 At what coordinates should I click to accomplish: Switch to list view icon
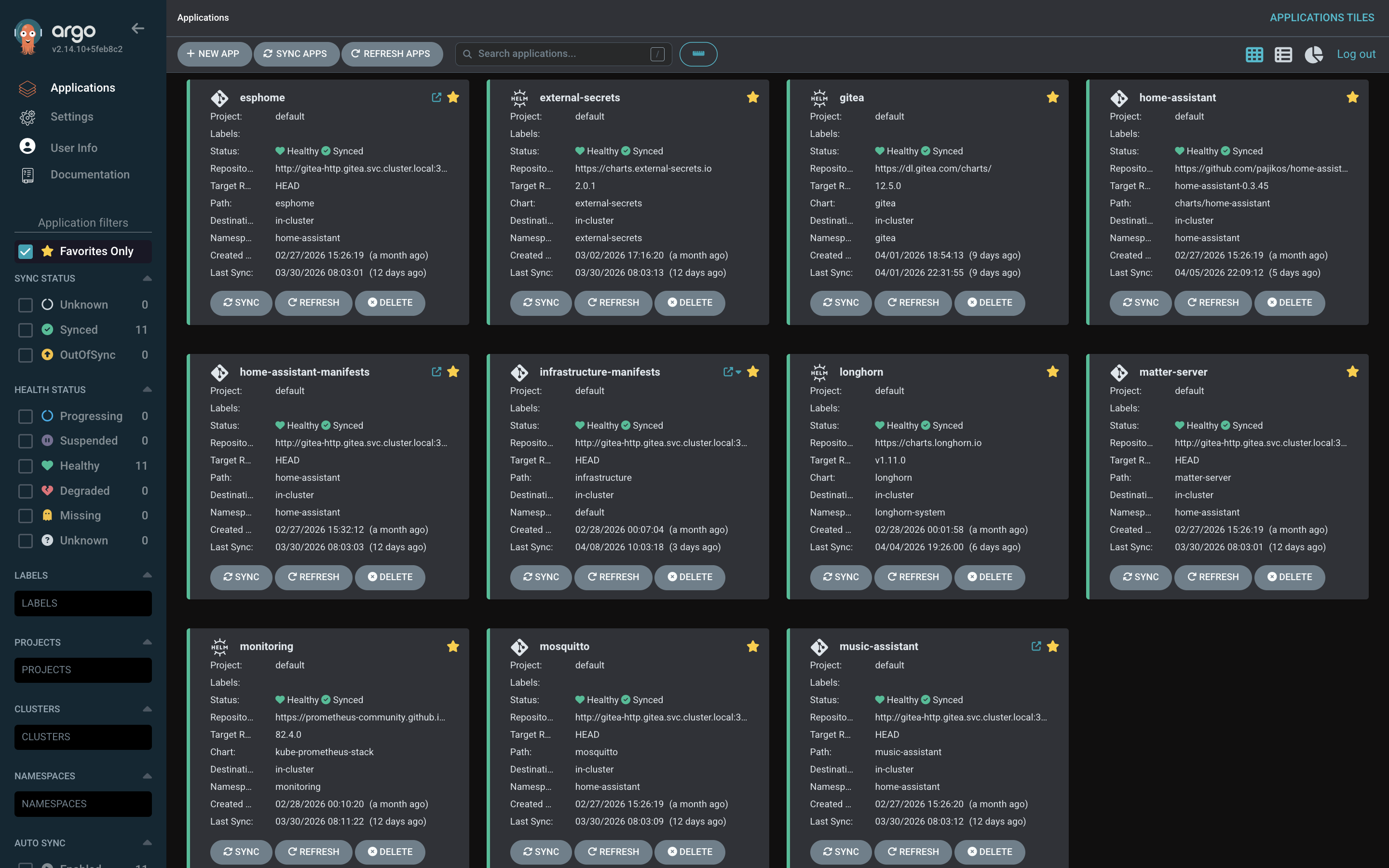pos(1283,54)
